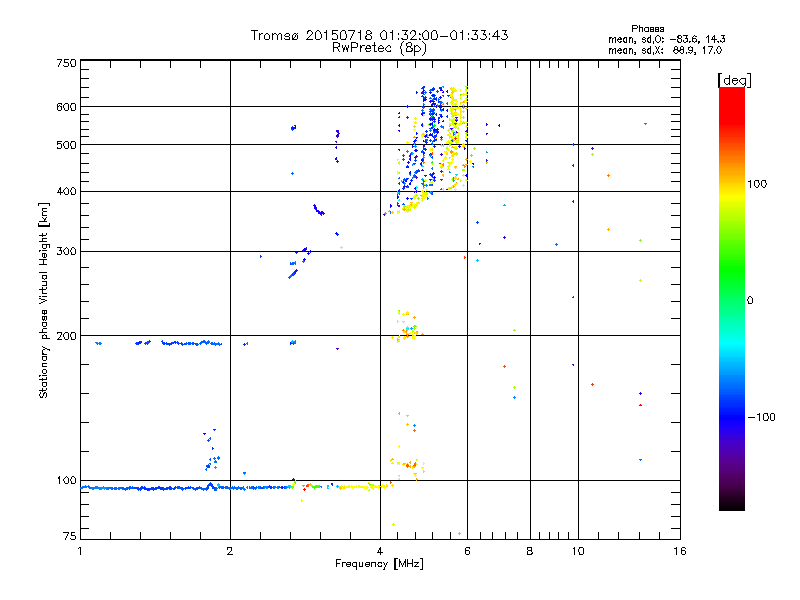Screen dimensions: 800x600
Task: Click the subtitle 'RwPretec (8p)'
Action: tap(379, 48)
